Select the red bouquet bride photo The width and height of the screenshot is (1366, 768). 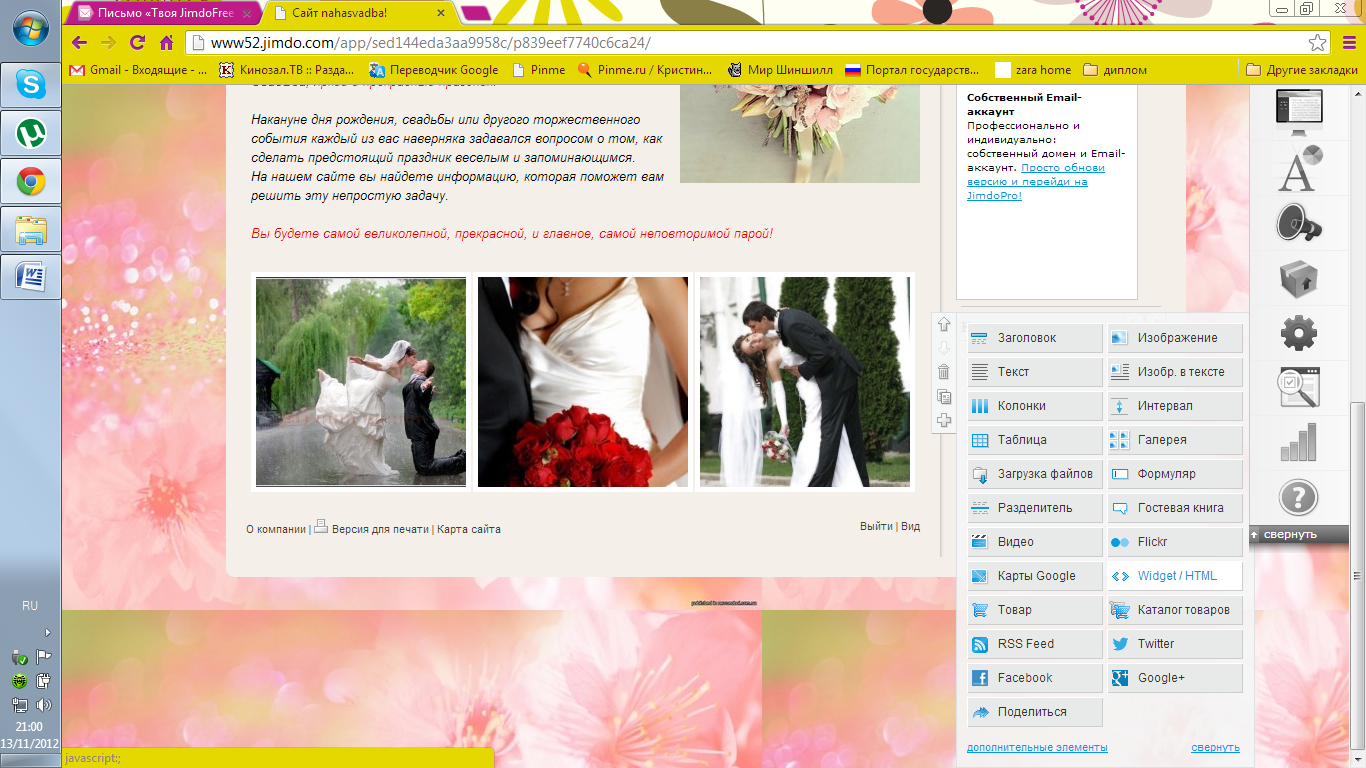583,382
